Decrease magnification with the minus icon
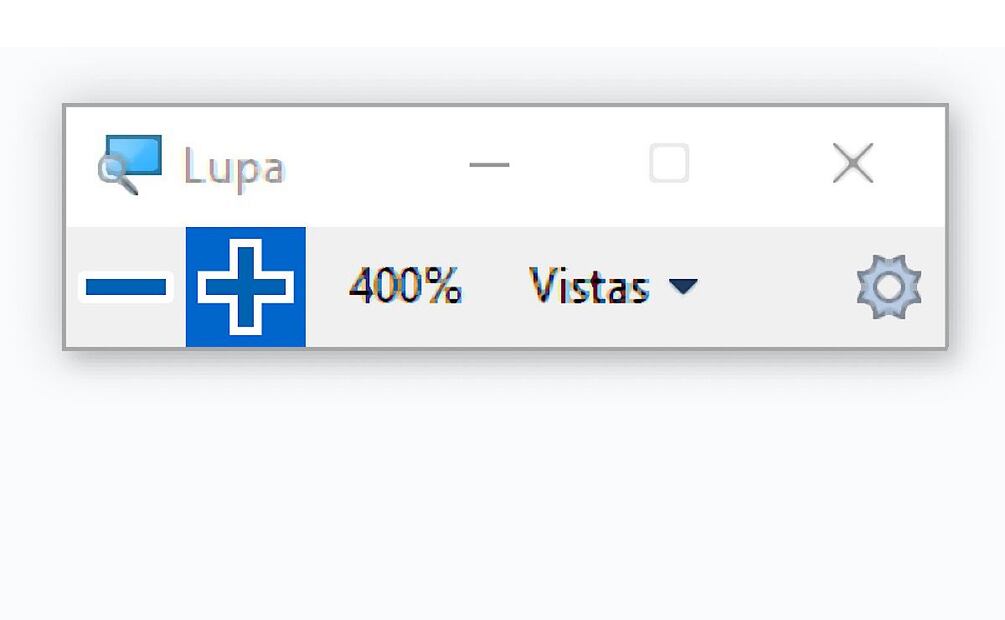Viewport: 1005px width, 620px height. [x=127, y=288]
